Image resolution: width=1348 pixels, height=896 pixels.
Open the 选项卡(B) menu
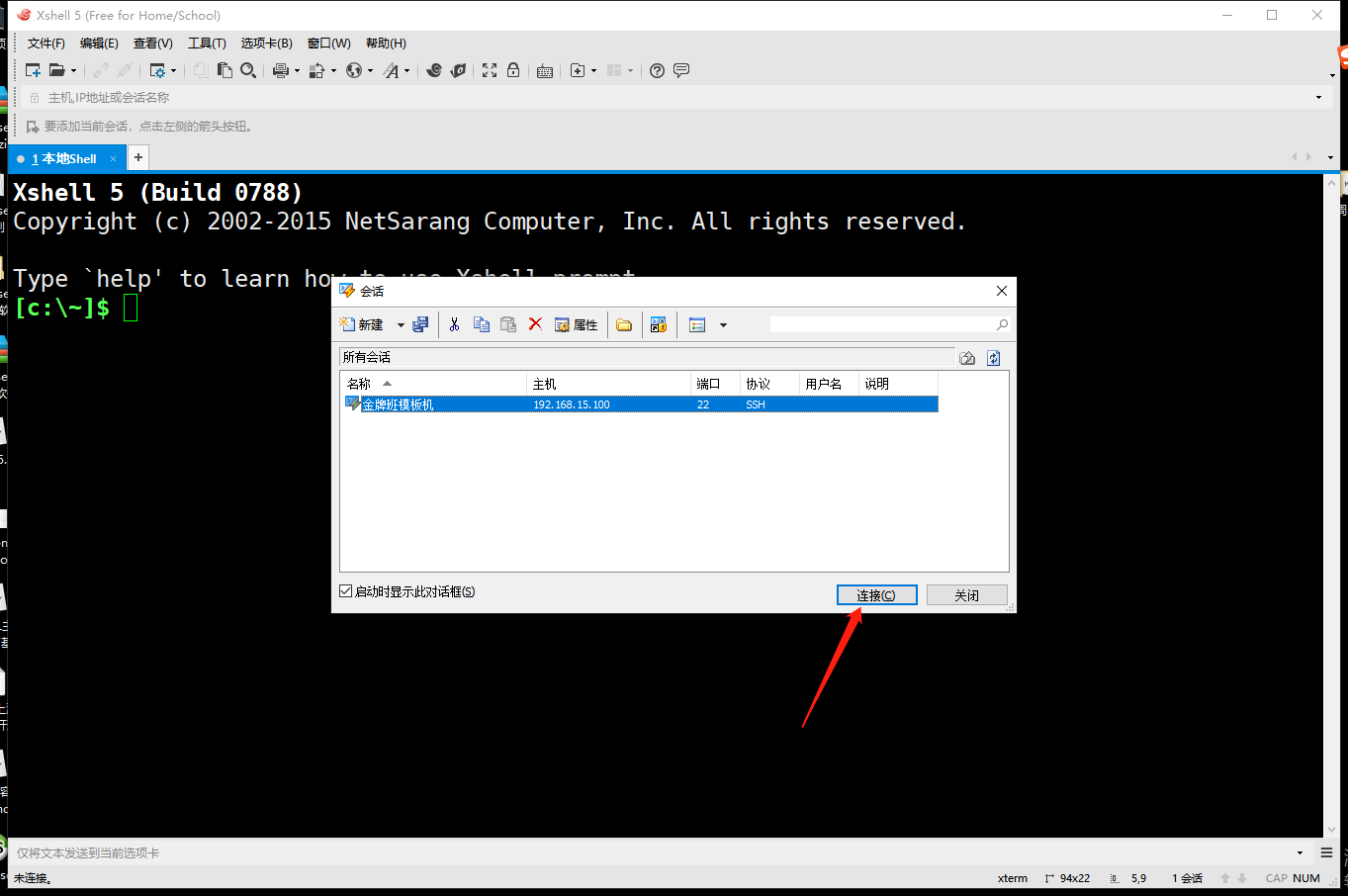tap(267, 43)
